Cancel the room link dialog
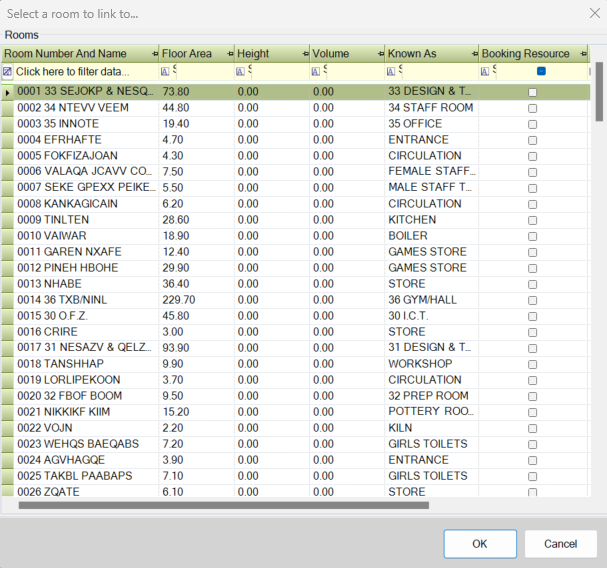607x568 pixels. [560, 544]
